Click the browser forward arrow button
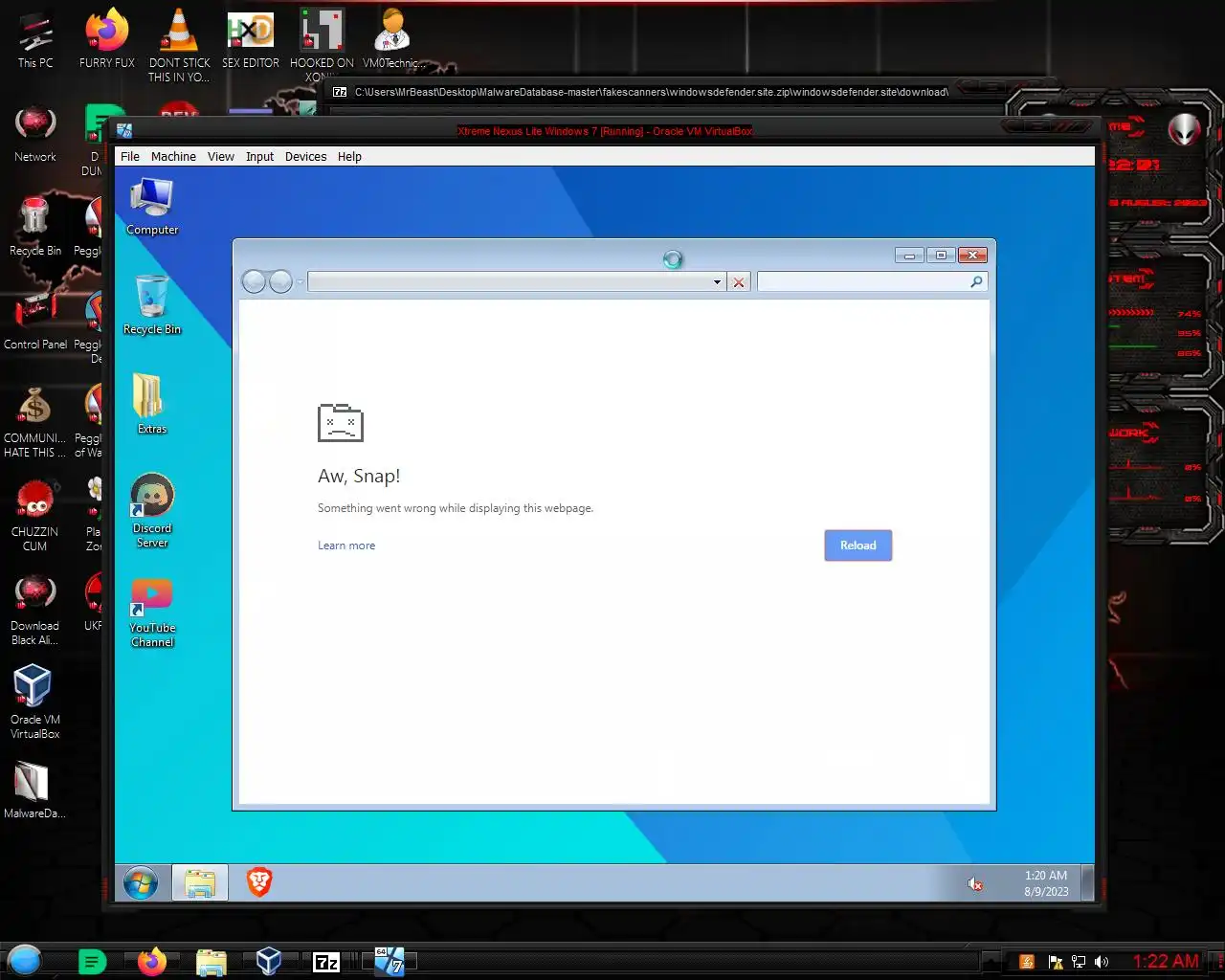The image size is (1225, 980). click(280, 281)
